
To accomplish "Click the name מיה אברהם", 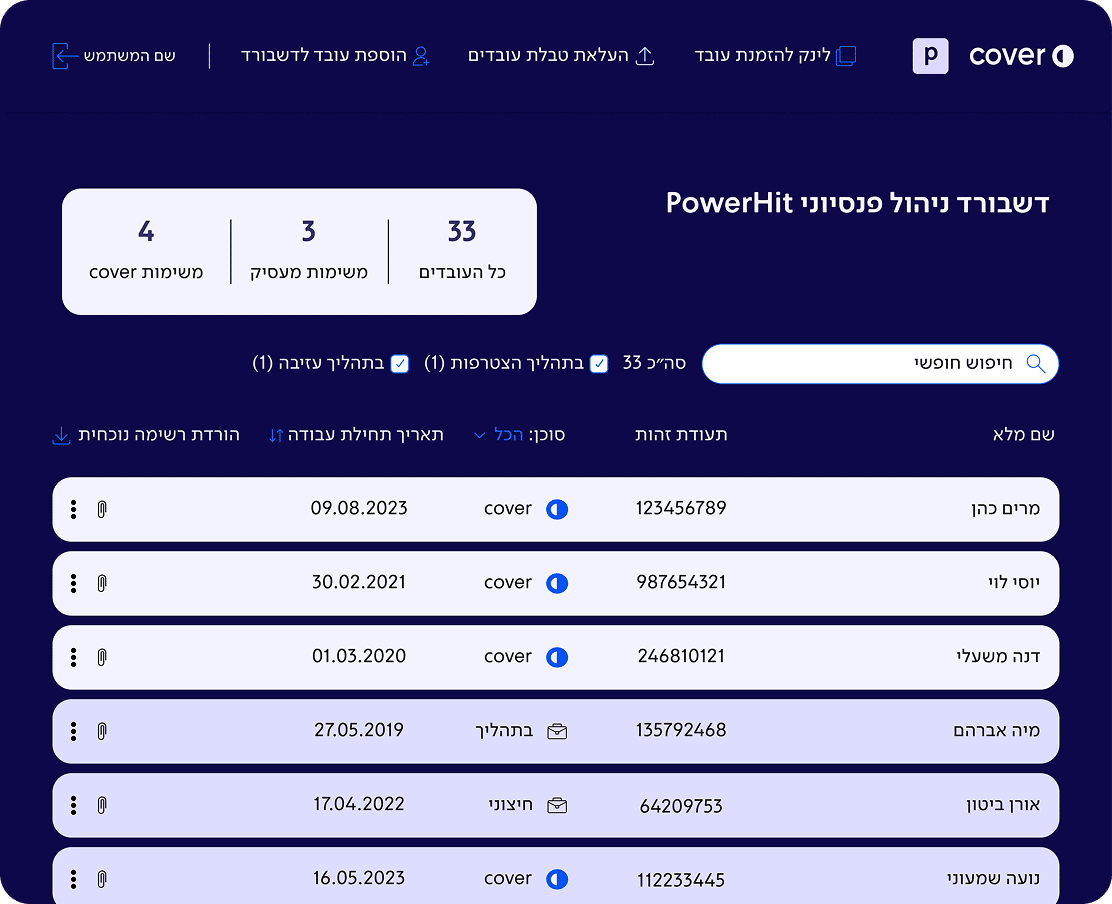I will [996, 730].
